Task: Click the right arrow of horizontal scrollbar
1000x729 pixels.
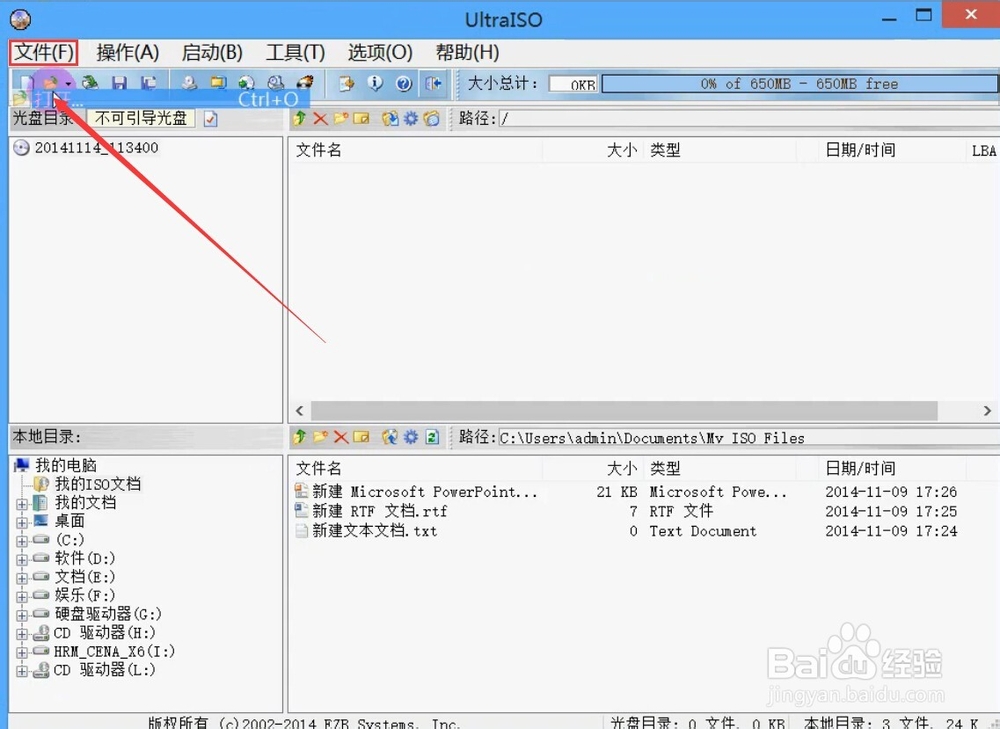Action: coord(987,411)
